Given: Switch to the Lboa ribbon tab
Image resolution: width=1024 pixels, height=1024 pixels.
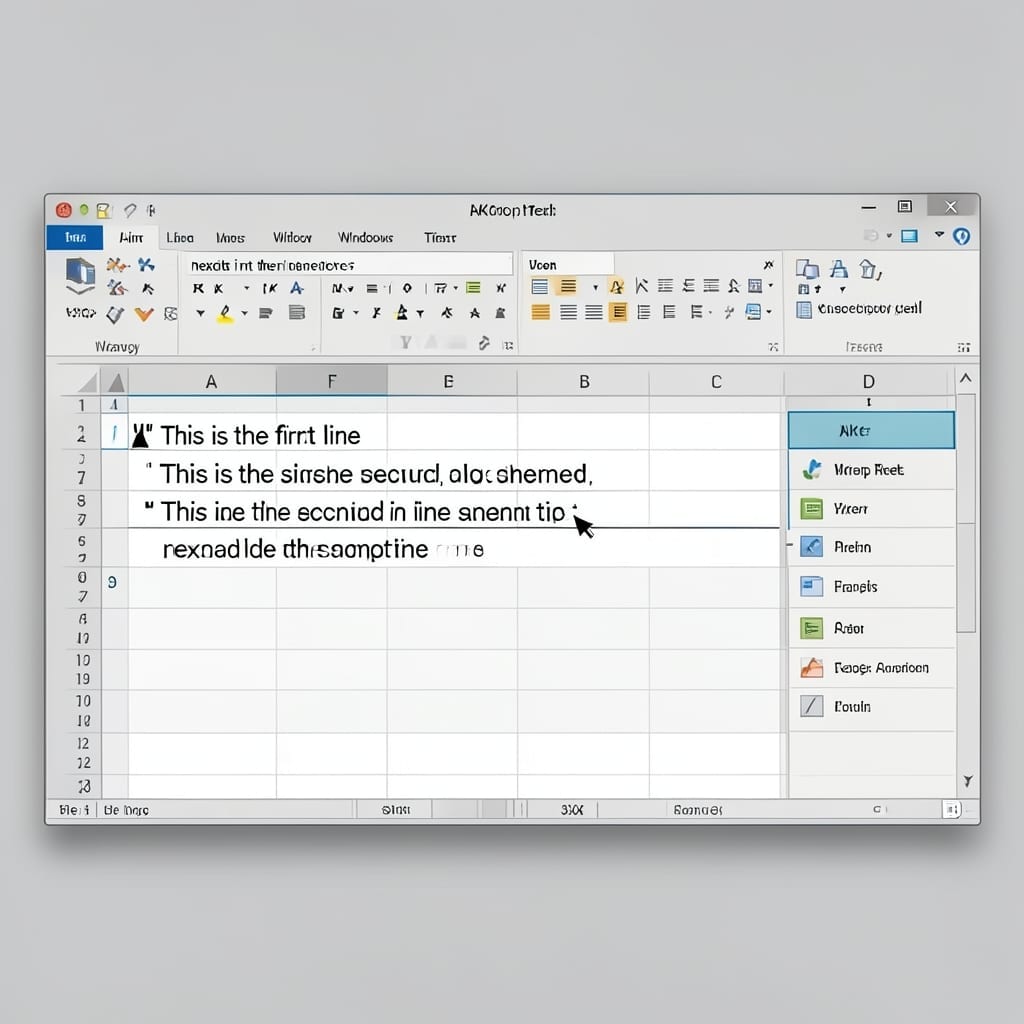Looking at the screenshot, I should click(180, 238).
